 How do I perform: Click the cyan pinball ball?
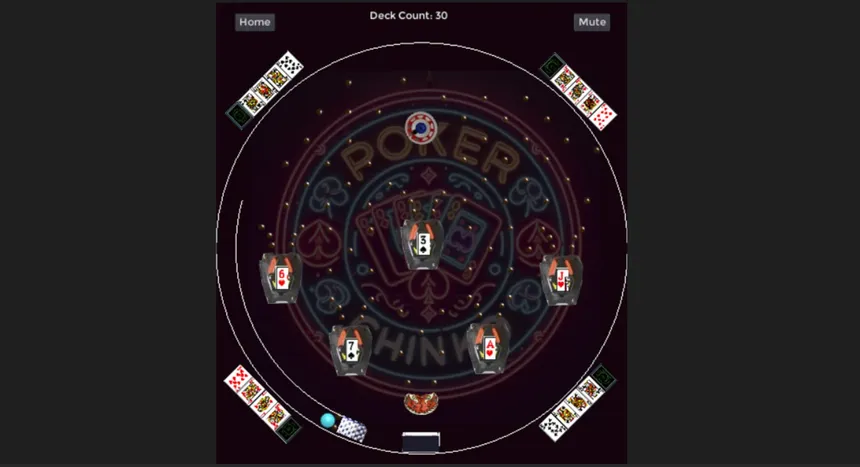click(x=327, y=421)
